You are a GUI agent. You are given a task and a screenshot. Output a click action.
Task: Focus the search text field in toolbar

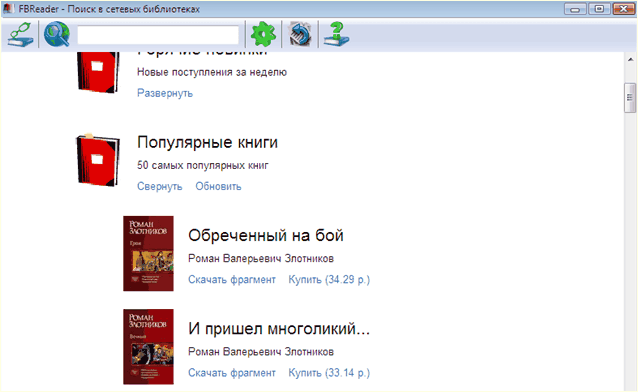click(x=158, y=35)
